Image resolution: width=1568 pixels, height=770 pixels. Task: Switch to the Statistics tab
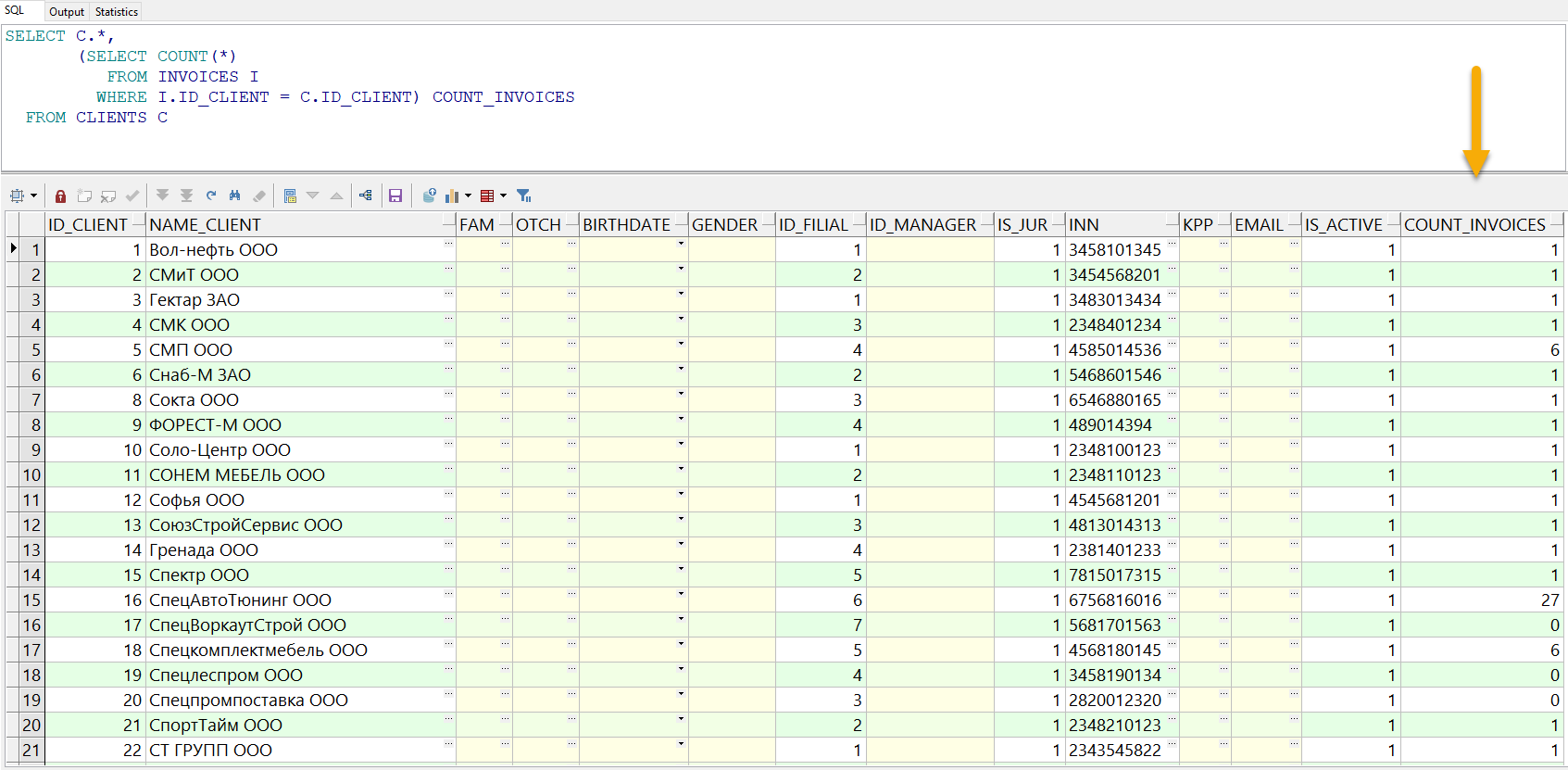[117, 12]
